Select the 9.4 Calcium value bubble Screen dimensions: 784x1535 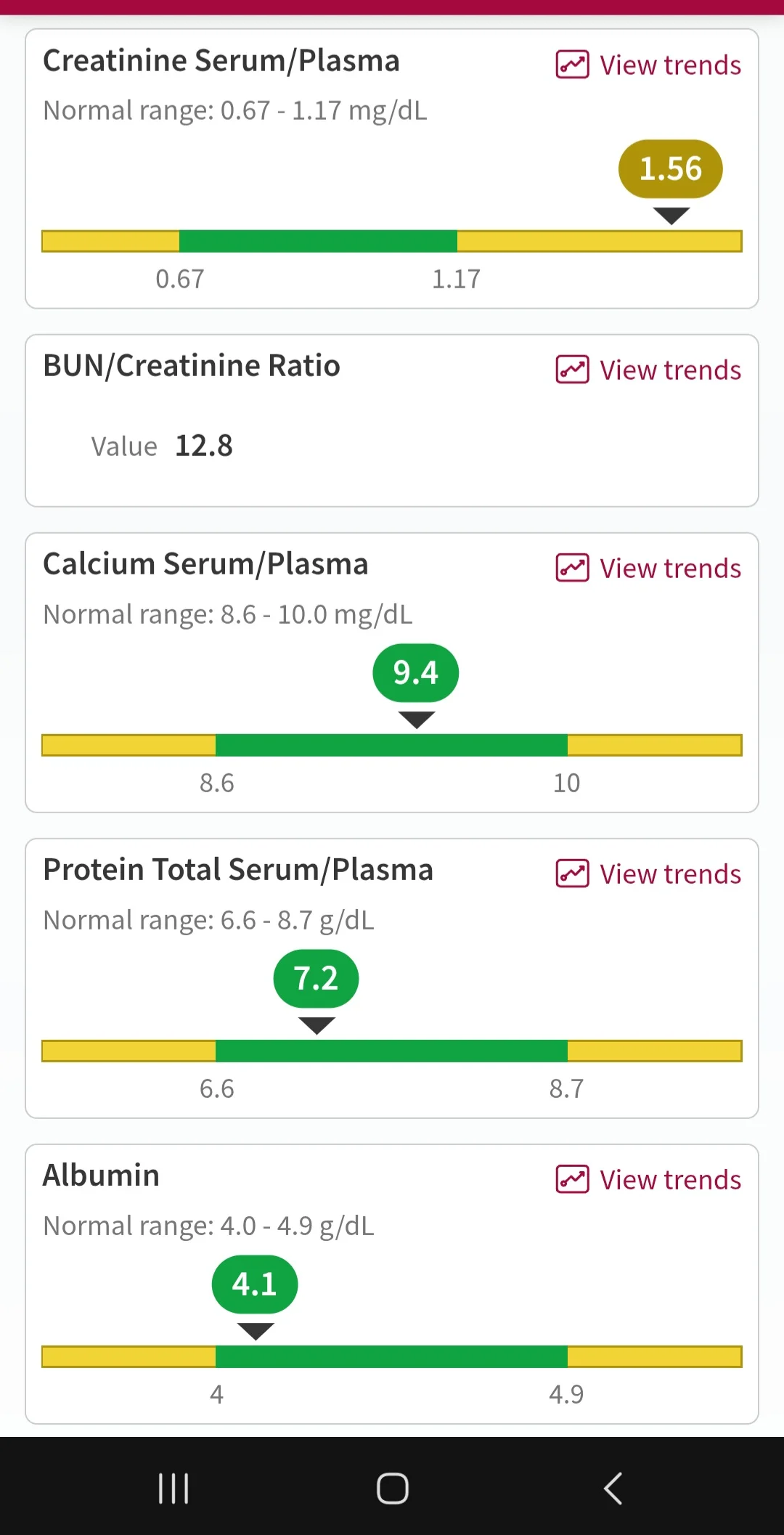tap(416, 673)
